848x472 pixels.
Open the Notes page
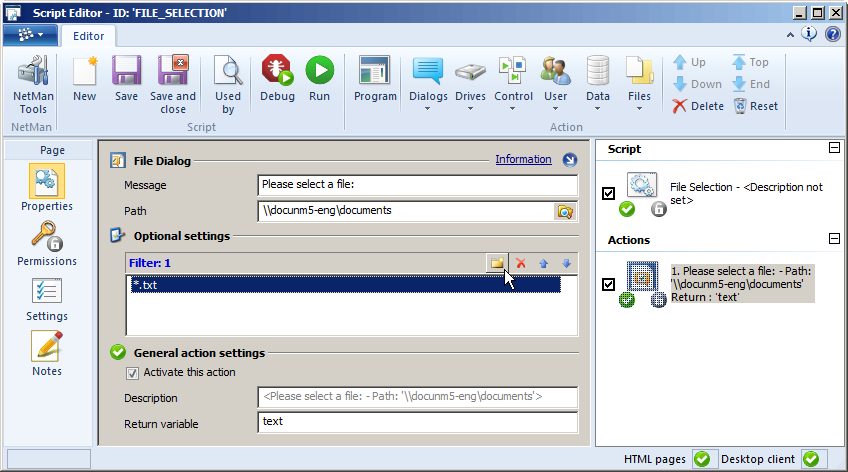point(47,354)
